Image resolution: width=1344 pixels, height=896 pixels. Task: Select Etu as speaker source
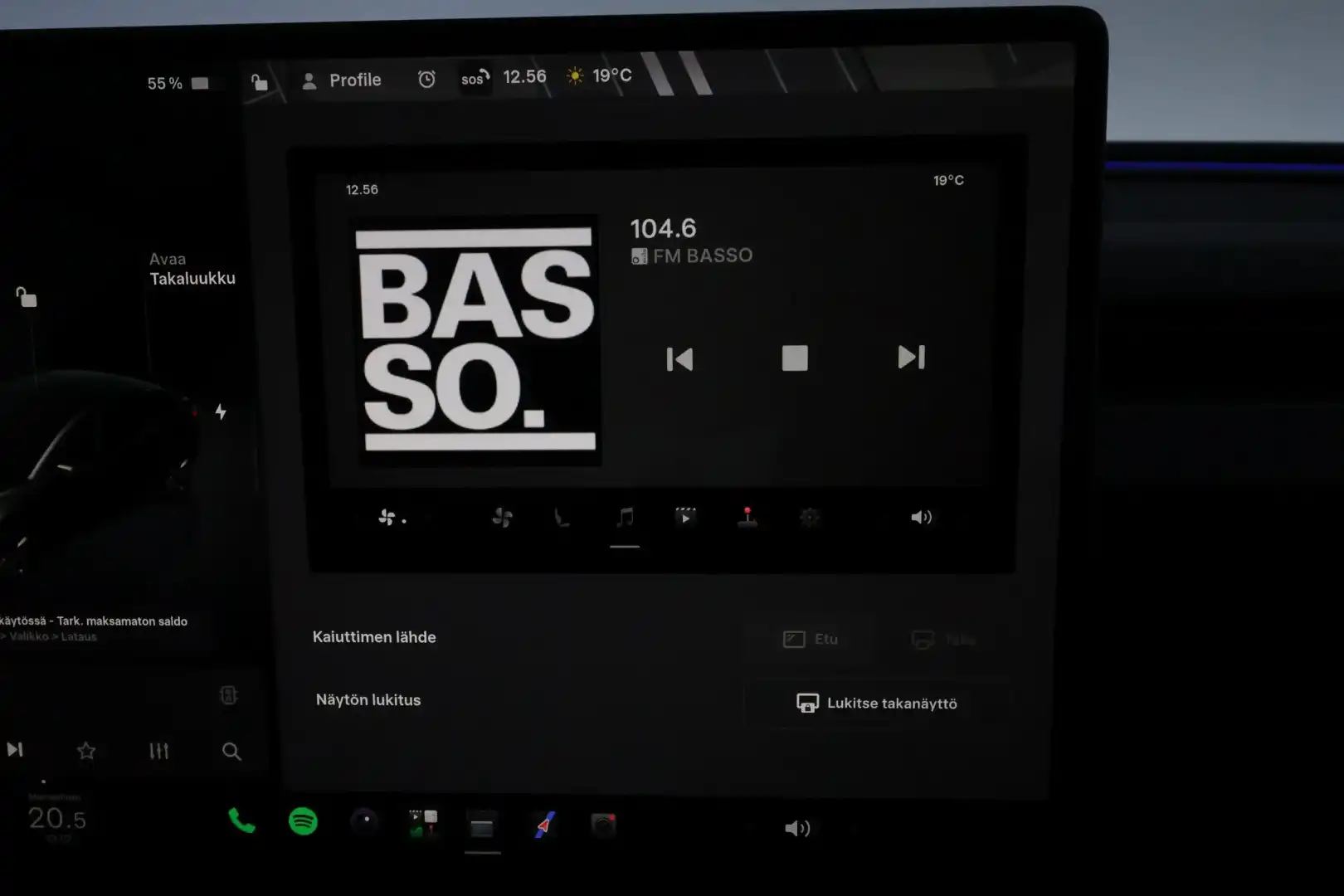click(811, 639)
